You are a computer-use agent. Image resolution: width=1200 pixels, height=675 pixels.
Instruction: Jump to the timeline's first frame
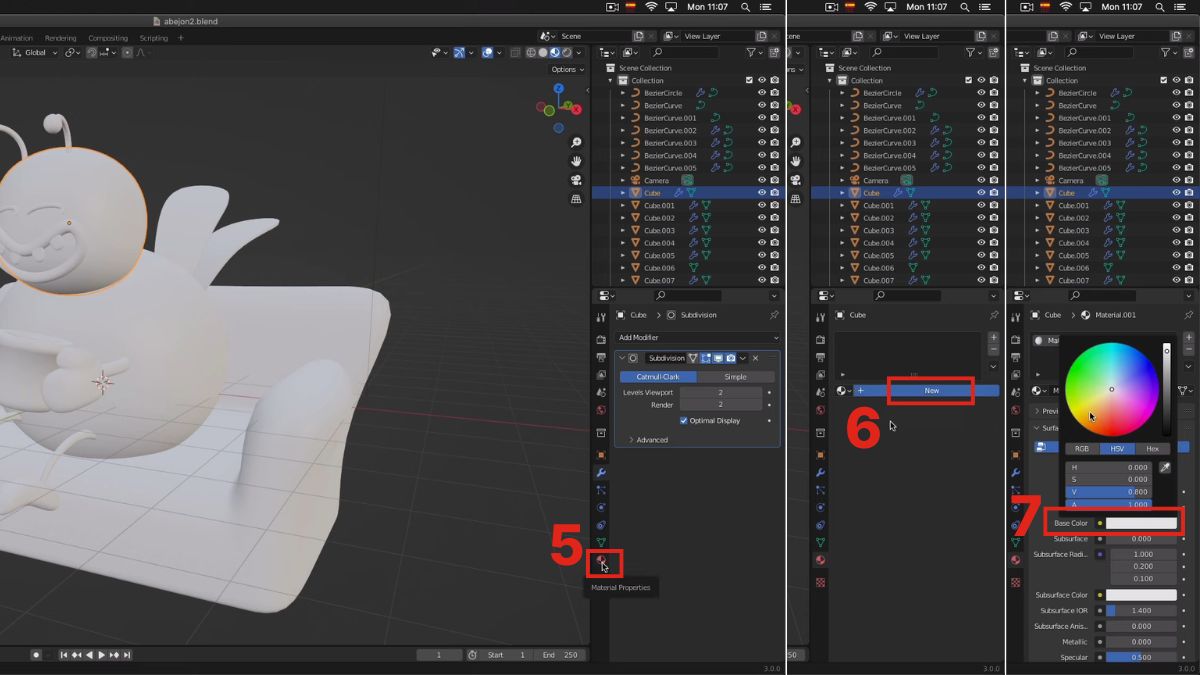tap(64, 655)
